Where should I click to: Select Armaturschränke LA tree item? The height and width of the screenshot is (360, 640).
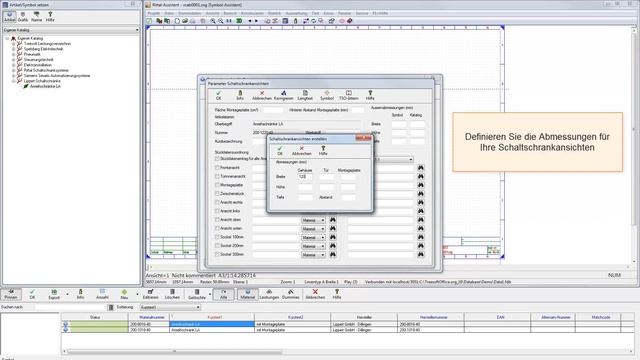45,87
